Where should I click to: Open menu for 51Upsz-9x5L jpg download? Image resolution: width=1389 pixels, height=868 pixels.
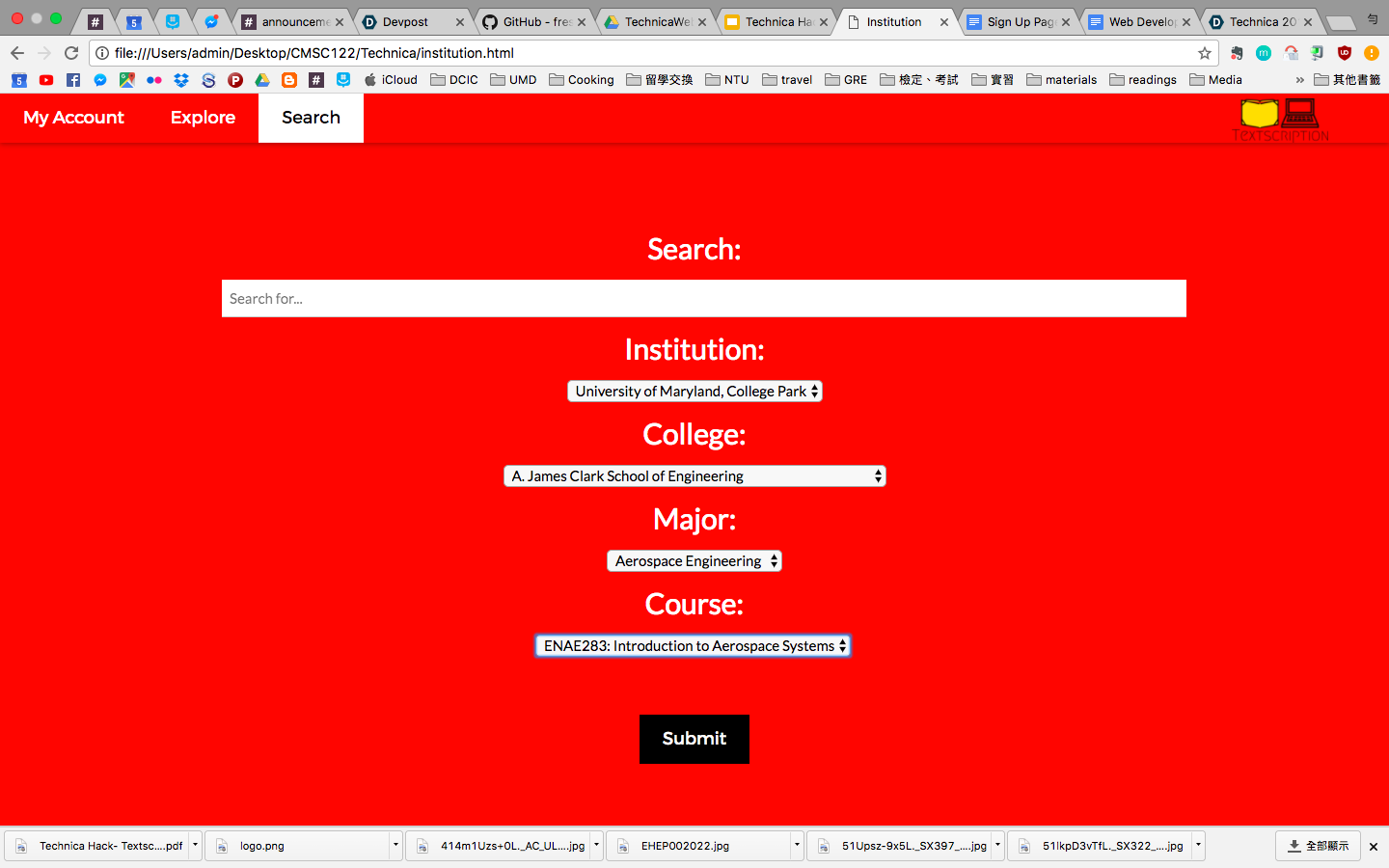997,846
